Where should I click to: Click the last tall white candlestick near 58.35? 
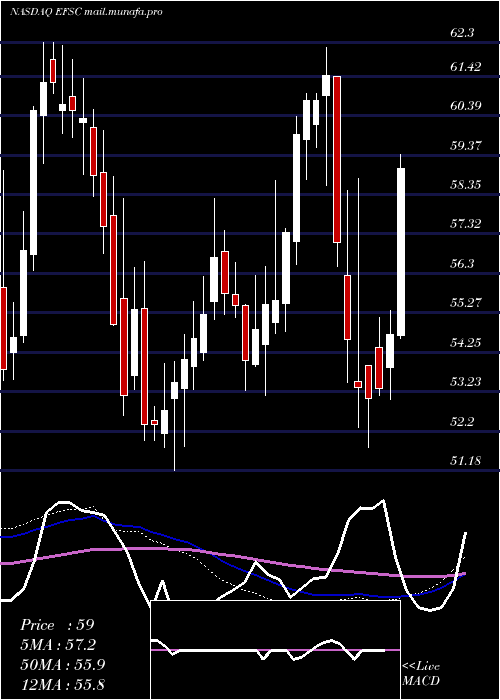pos(401,252)
